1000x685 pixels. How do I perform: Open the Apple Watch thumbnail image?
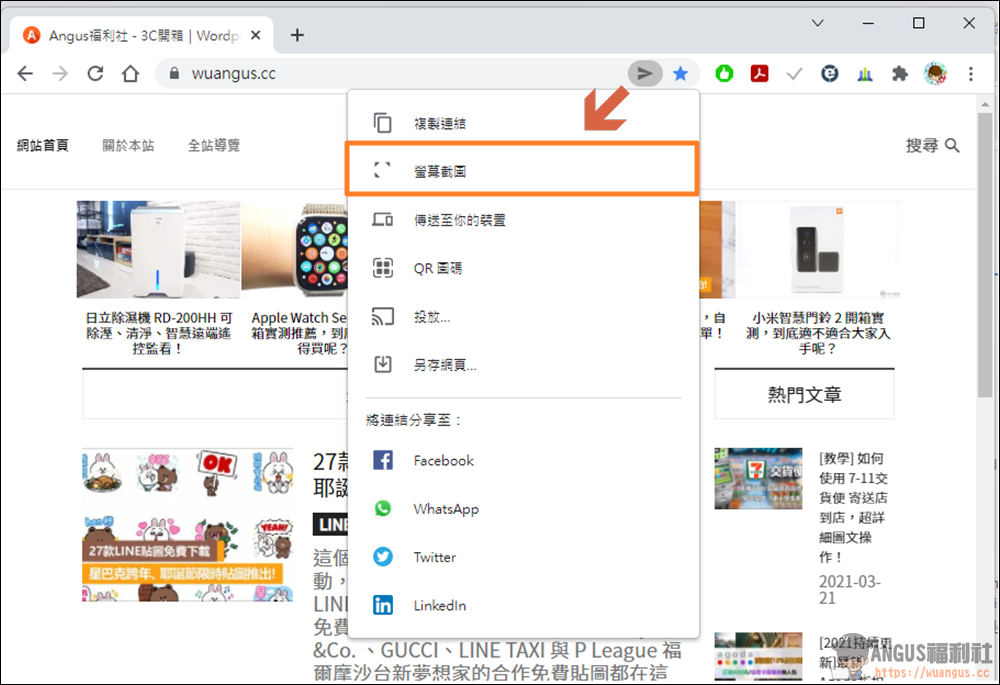coord(295,249)
